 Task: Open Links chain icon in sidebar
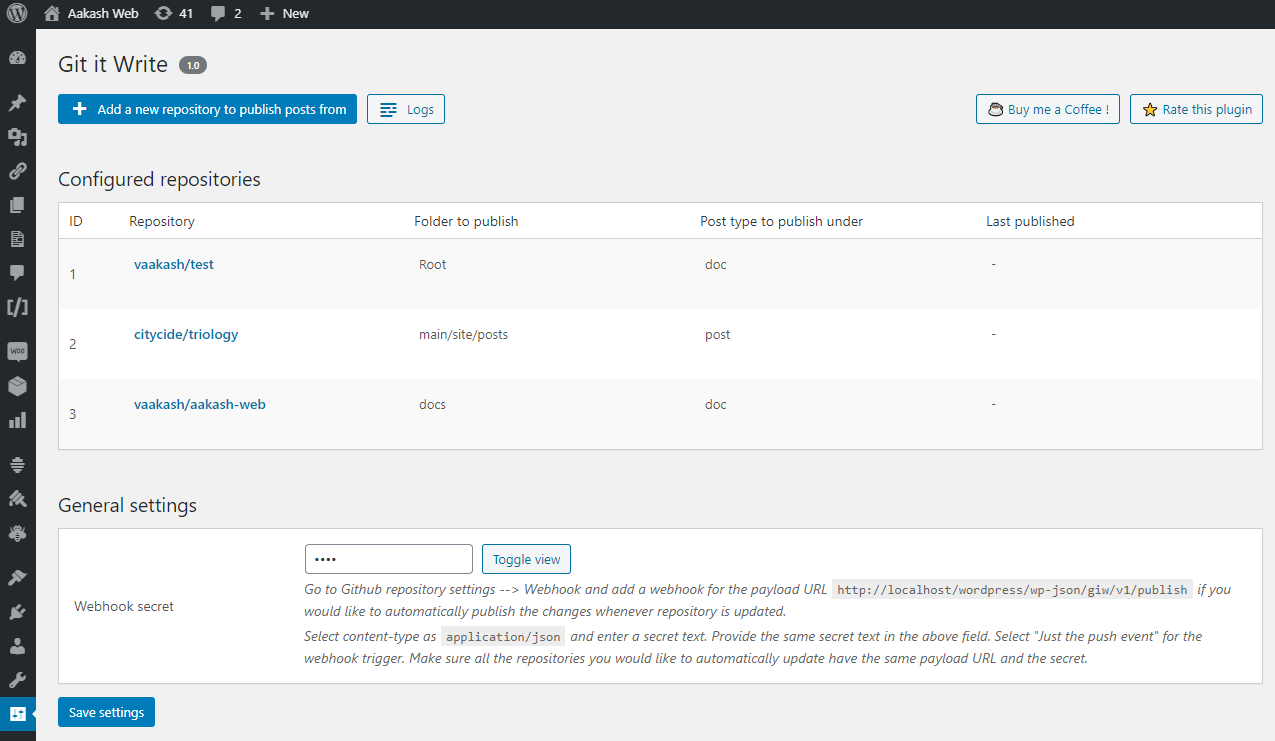pos(17,171)
